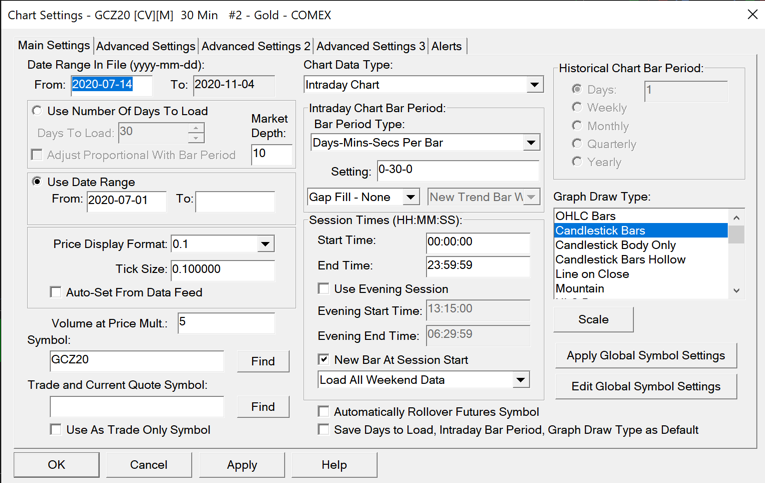The image size is (765, 483).
Task: Click Find next to Symbol field
Action: click(263, 361)
